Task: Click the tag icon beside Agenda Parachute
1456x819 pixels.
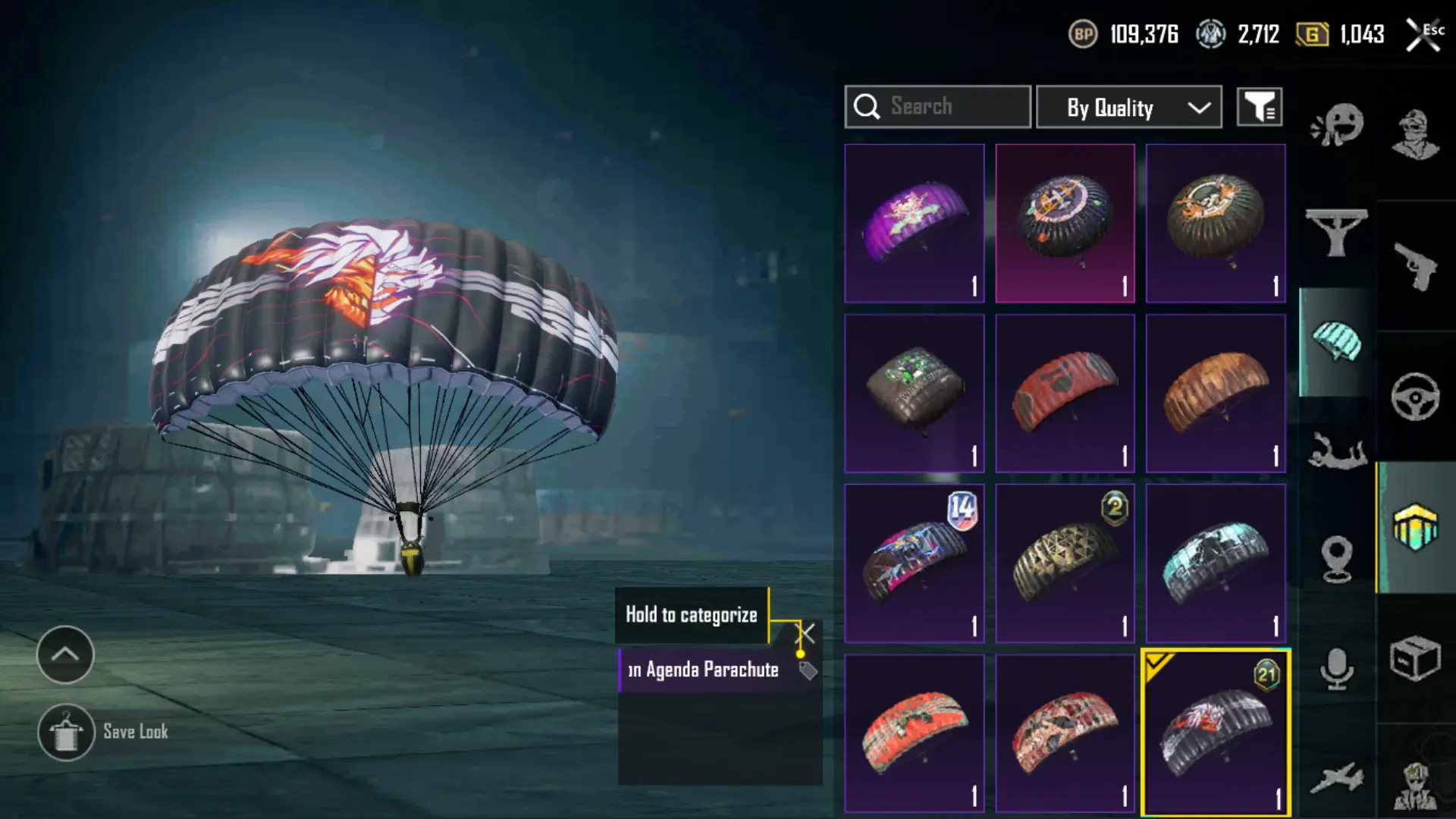Action: [808, 670]
